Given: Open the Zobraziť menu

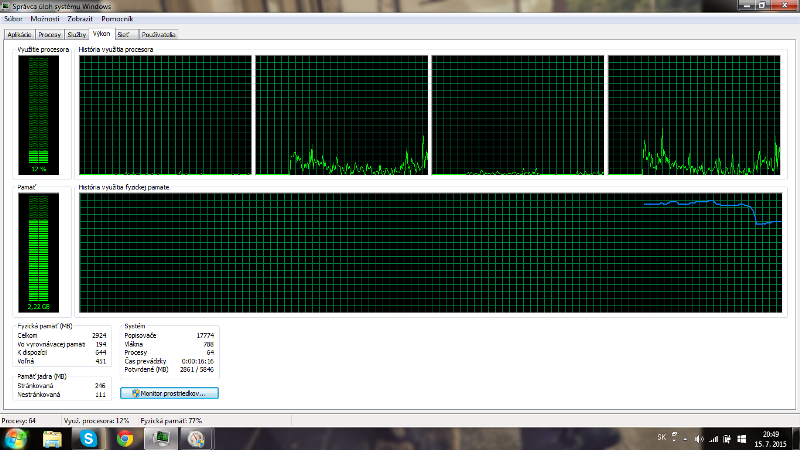Looking at the screenshot, I should 80,19.
